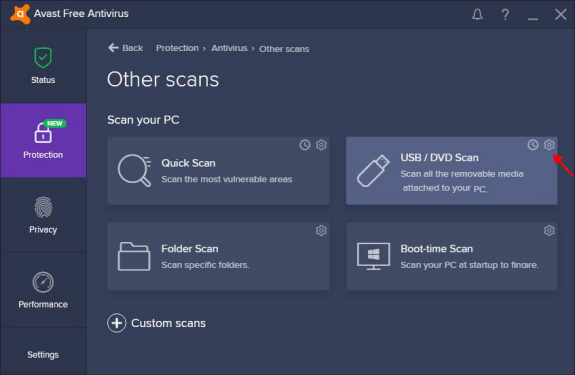Open USB / DVD Scan settings gear

coord(549,145)
